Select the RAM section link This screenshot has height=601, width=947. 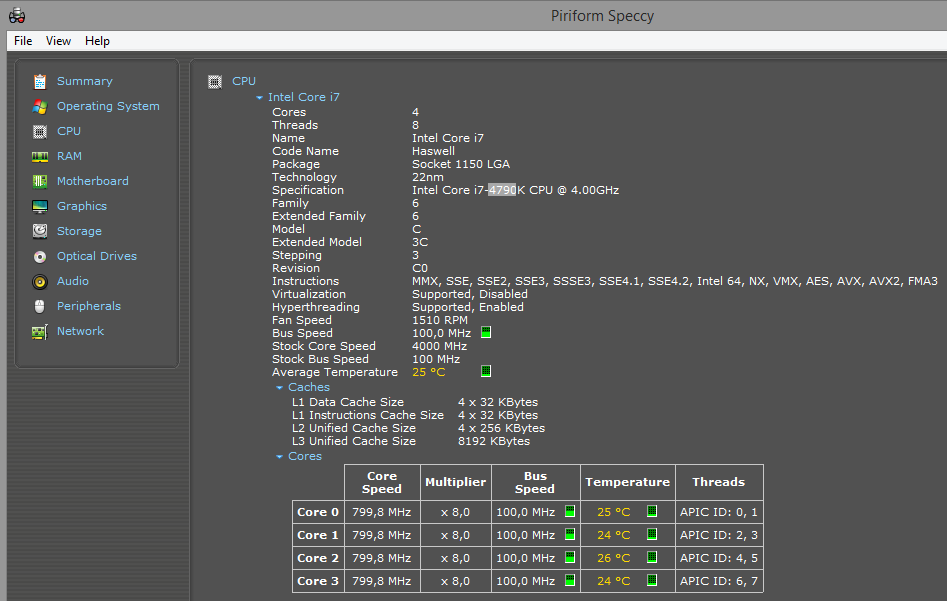(69, 156)
